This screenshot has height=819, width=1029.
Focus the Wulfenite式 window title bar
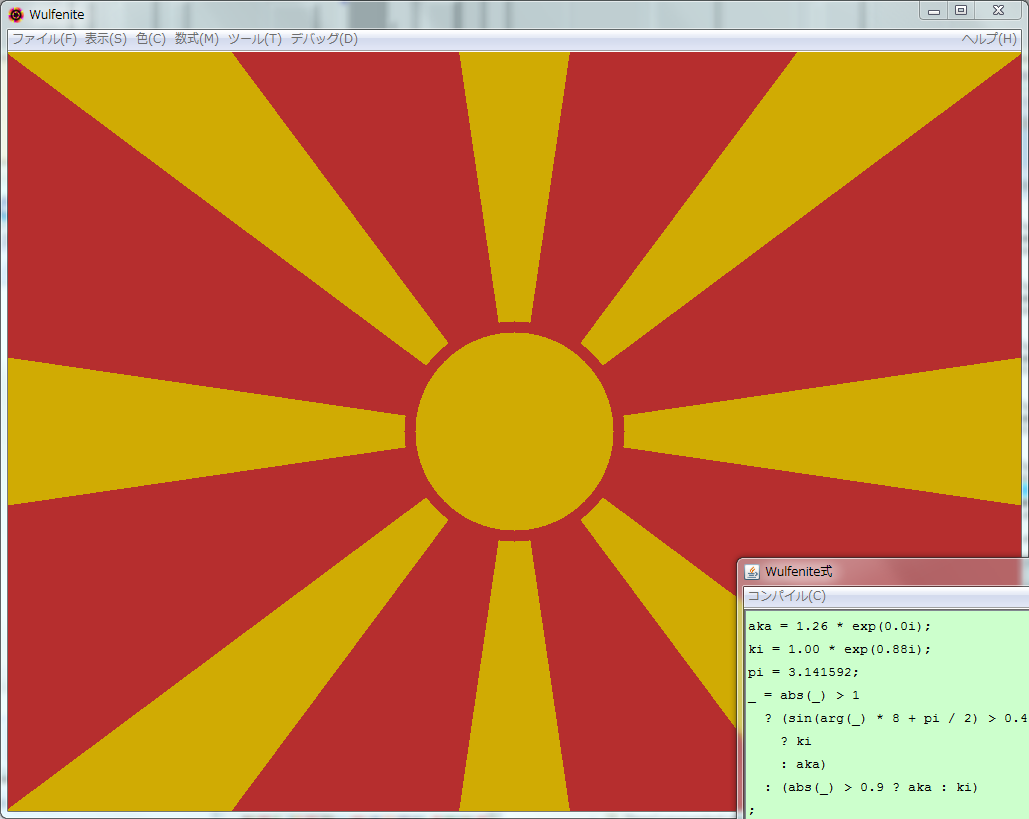[900, 572]
